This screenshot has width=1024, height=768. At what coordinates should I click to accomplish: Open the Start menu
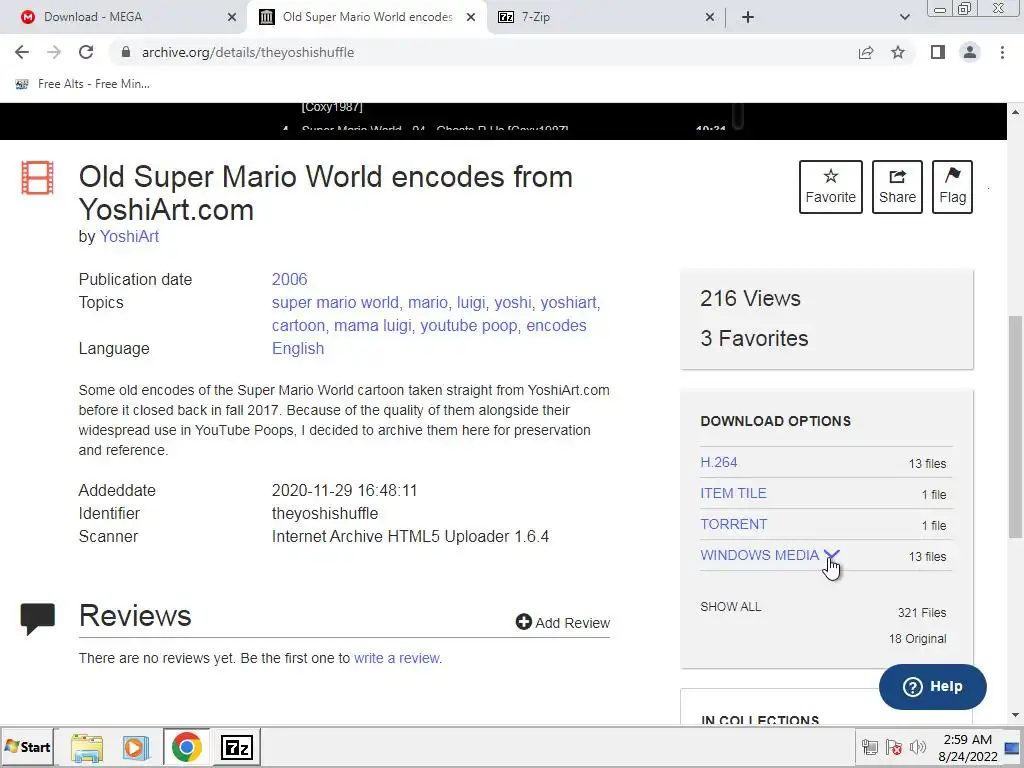27,747
